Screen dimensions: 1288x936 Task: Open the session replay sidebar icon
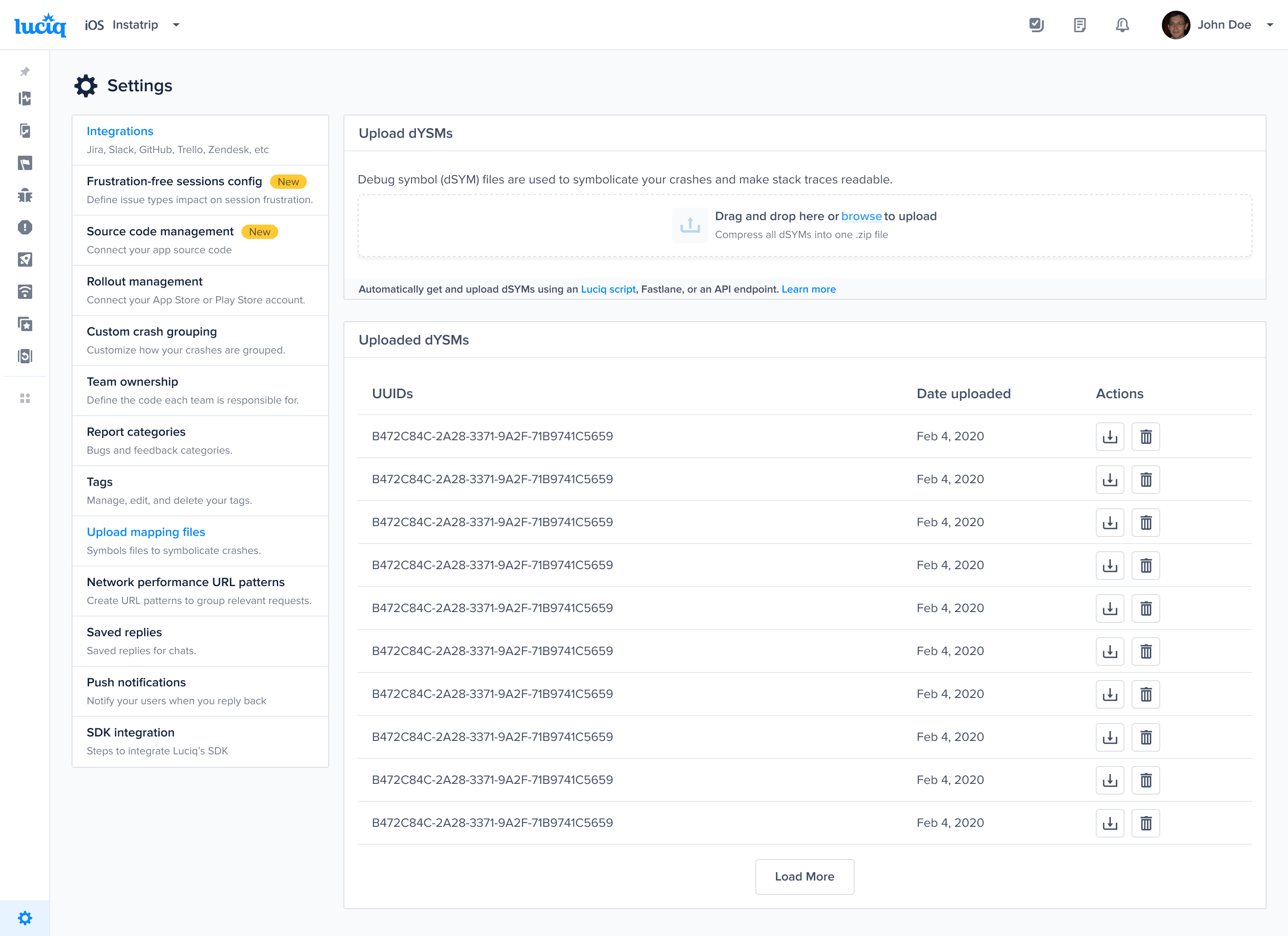click(x=25, y=356)
